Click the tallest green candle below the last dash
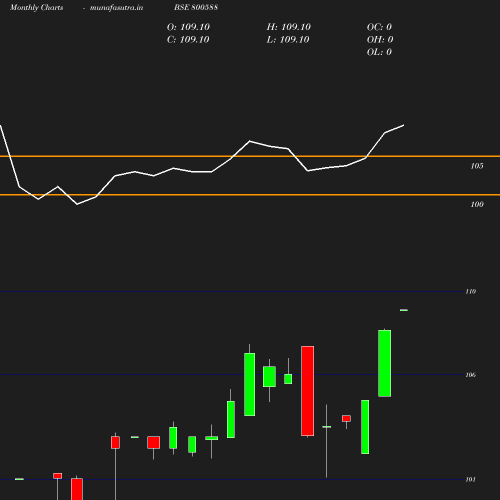This screenshot has width=500, height=500. point(385,363)
